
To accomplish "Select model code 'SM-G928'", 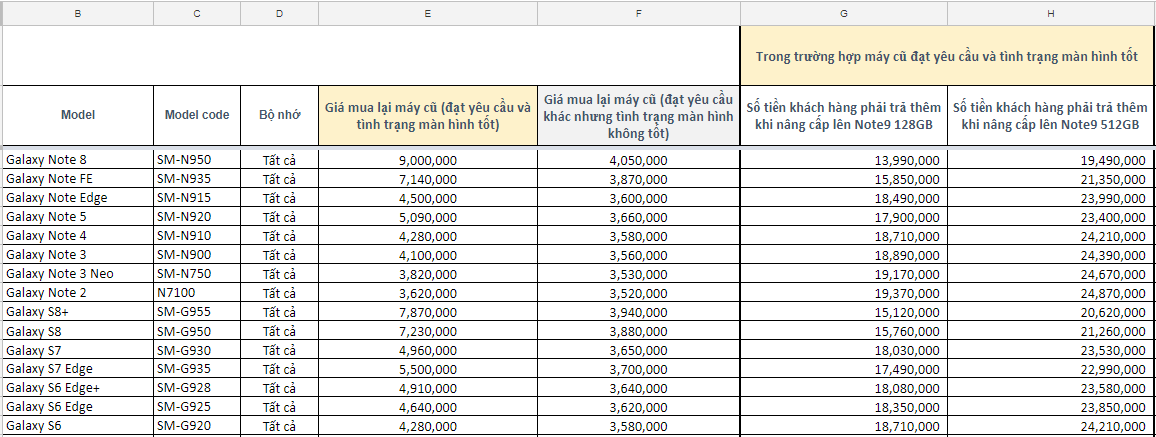I will click(x=197, y=388).
